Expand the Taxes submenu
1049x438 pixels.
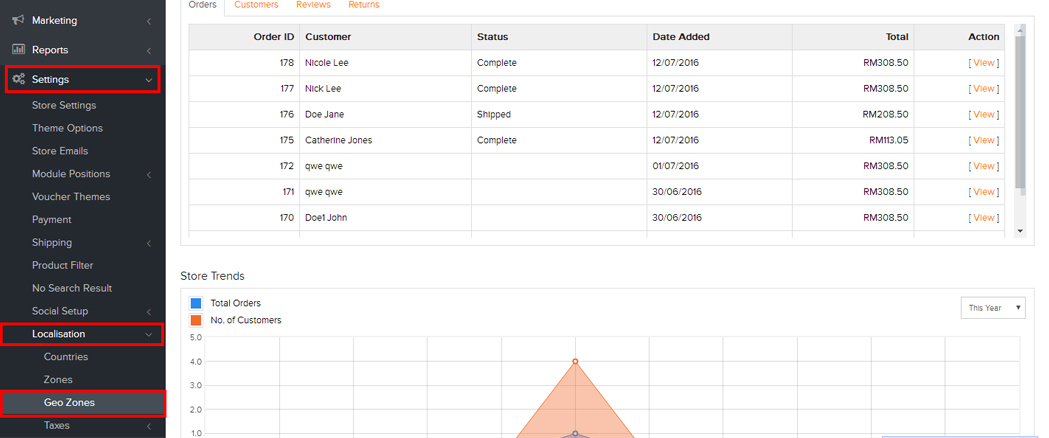[x=149, y=426]
